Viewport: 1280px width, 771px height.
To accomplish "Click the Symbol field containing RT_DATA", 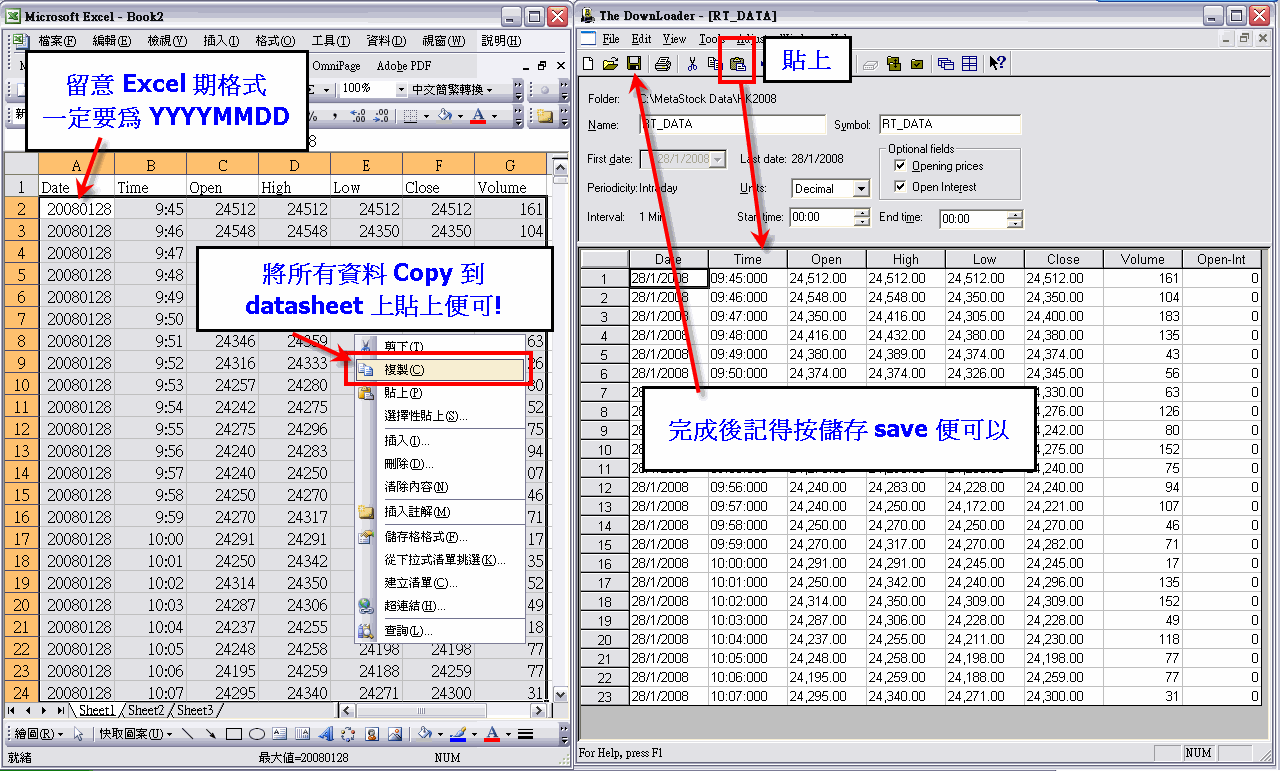I will coord(950,125).
